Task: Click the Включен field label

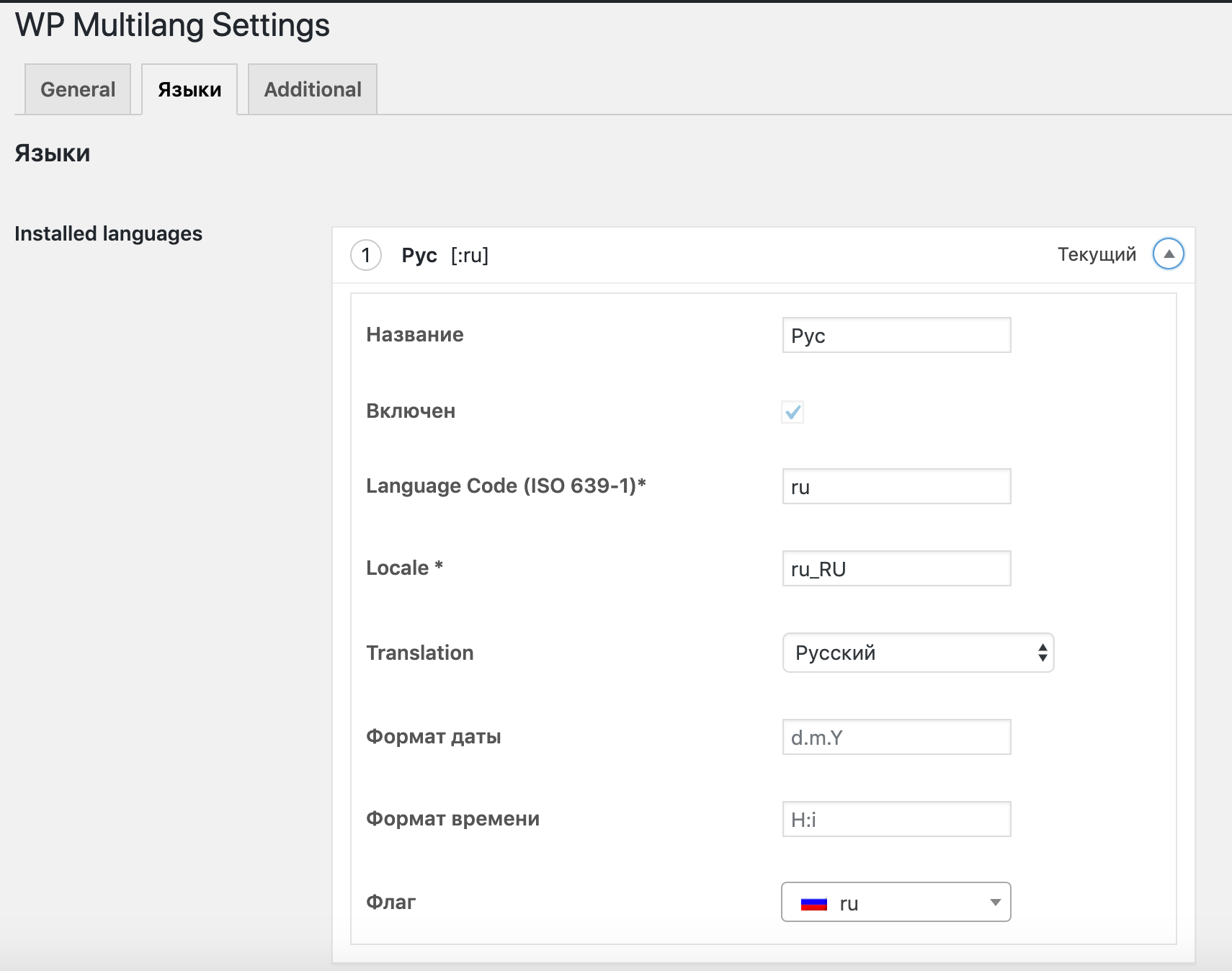Action: click(411, 411)
